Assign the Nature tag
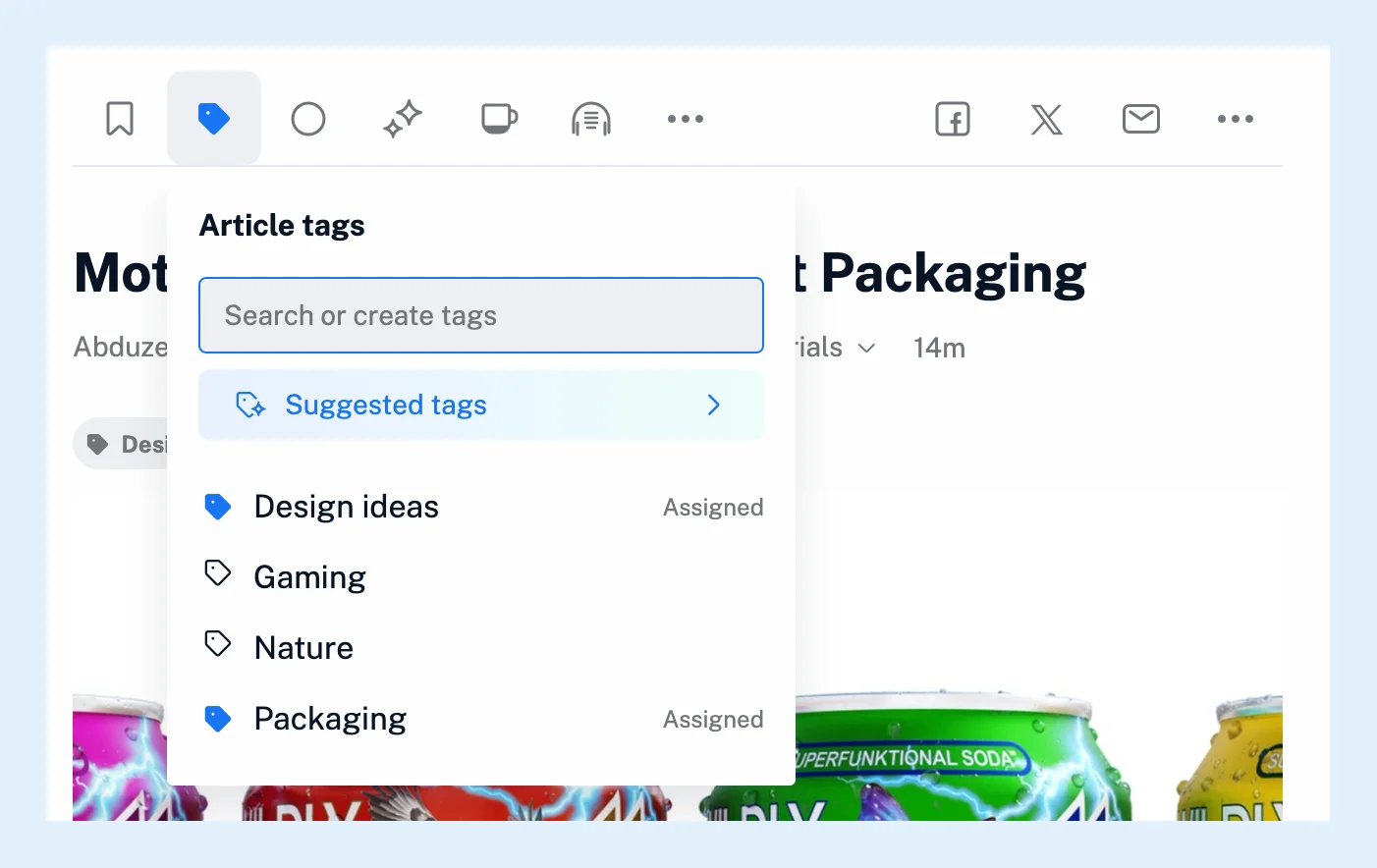 point(481,648)
